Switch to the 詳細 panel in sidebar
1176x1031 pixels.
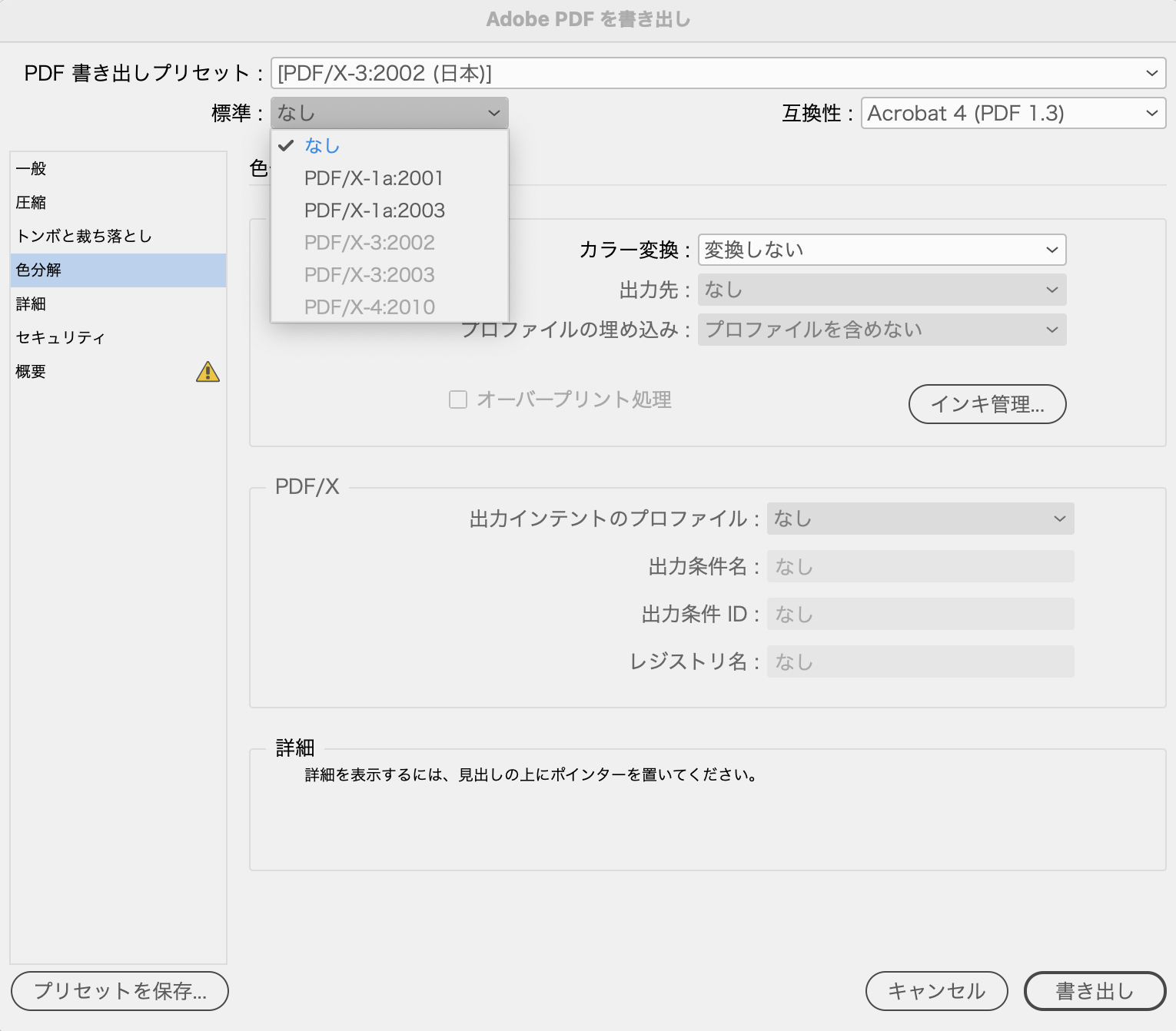pyautogui.click(x=118, y=303)
